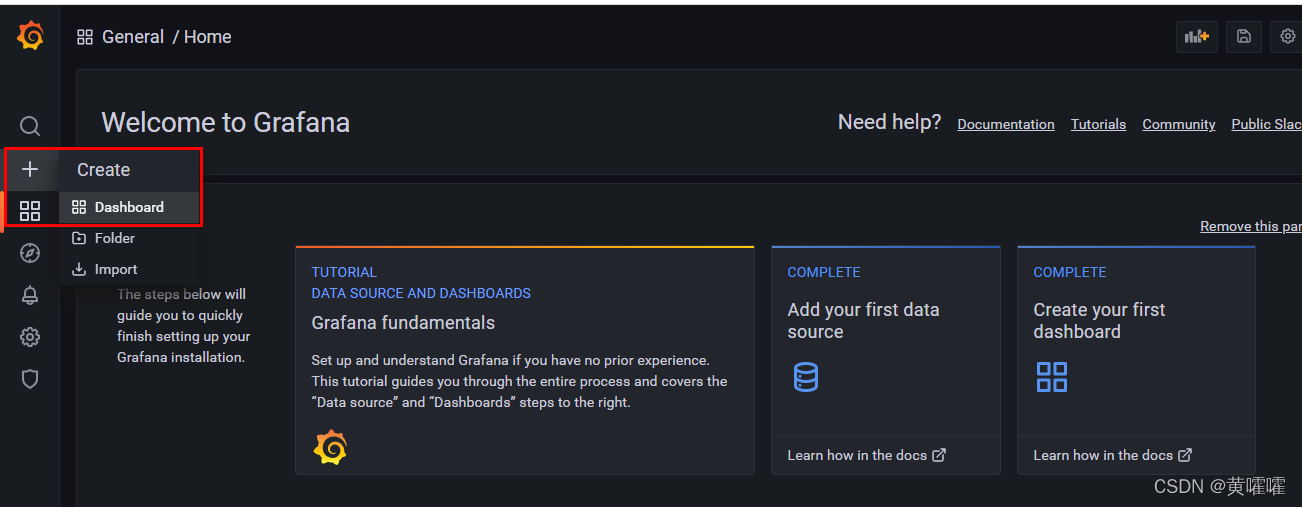Click the Home breadcrumb title
1302x507 pixels.
click(208, 37)
